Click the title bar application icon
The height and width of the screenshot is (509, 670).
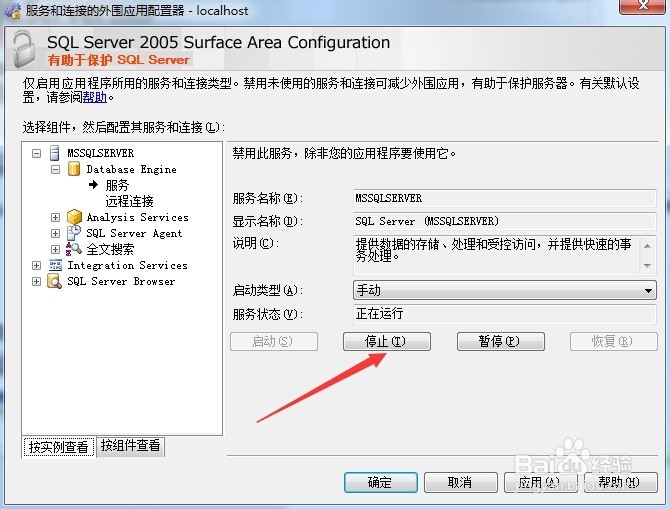(x=12, y=10)
